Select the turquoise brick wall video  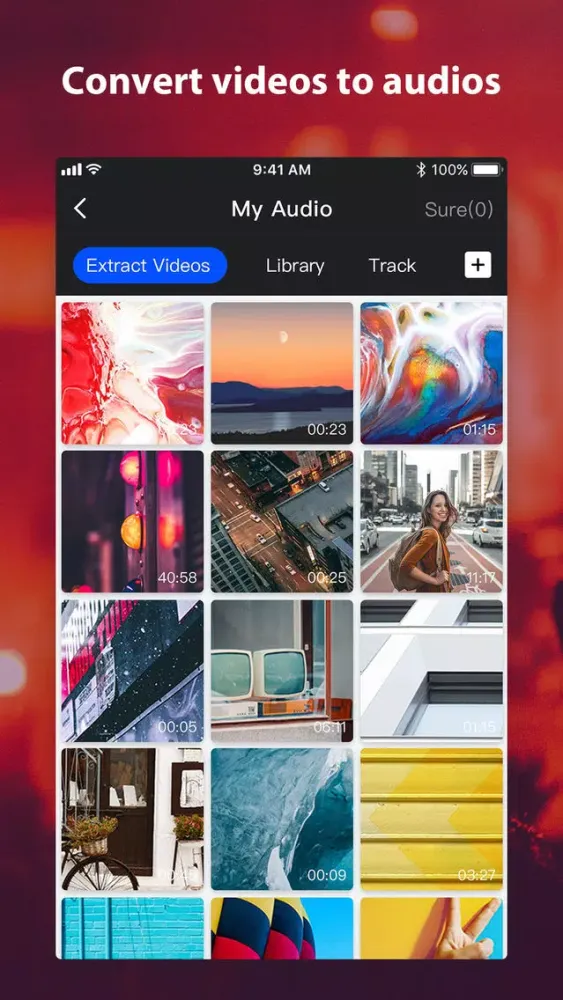pyautogui.click(x=133, y=928)
